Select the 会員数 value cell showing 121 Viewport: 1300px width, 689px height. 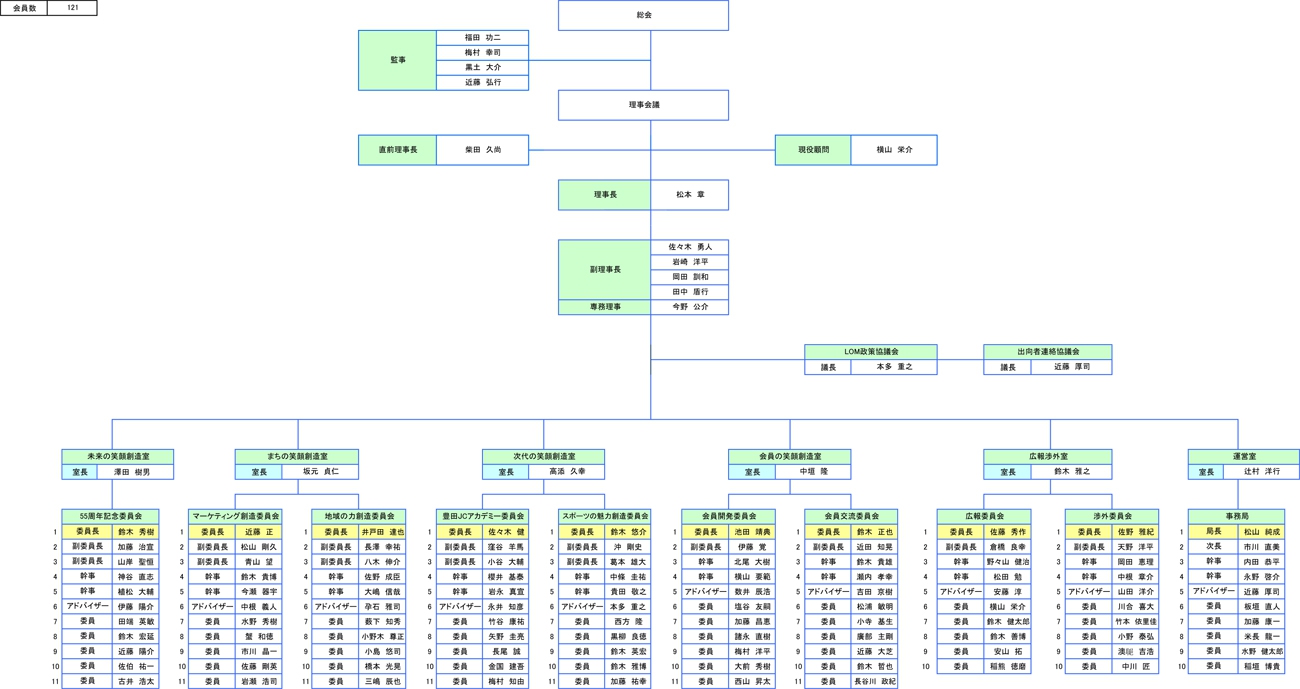[73, 8]
